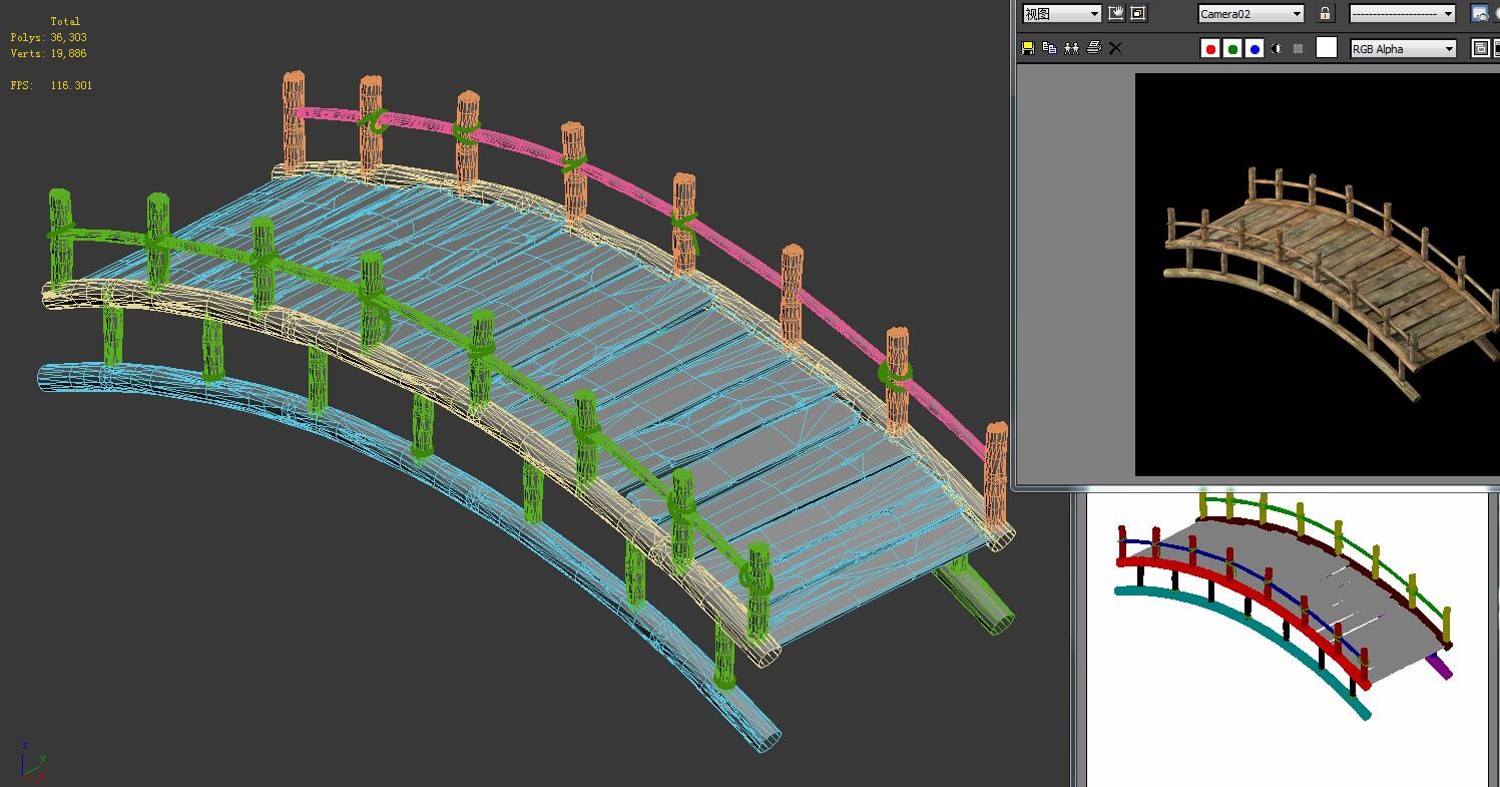
Task: Toggle the monochrome display button
Action: pyautogui.click(x=1297, y=48)
